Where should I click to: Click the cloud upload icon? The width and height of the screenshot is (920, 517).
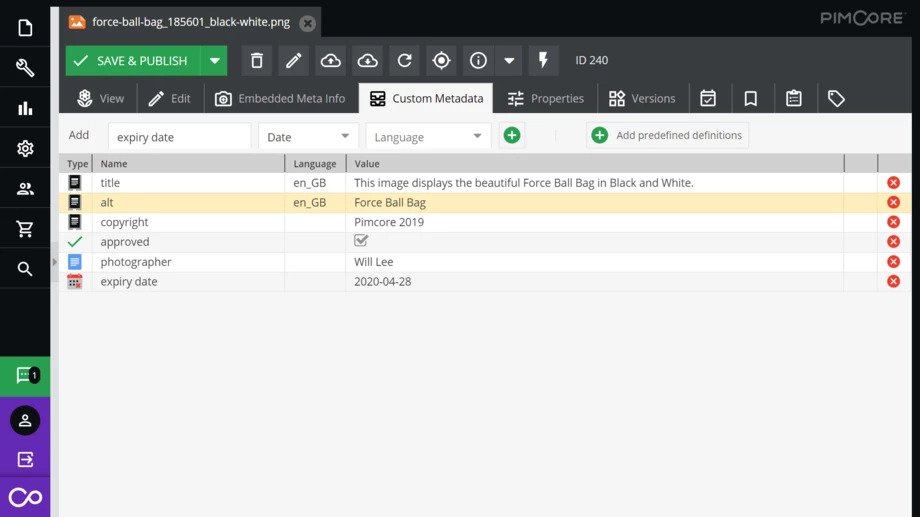pos(330,60)
